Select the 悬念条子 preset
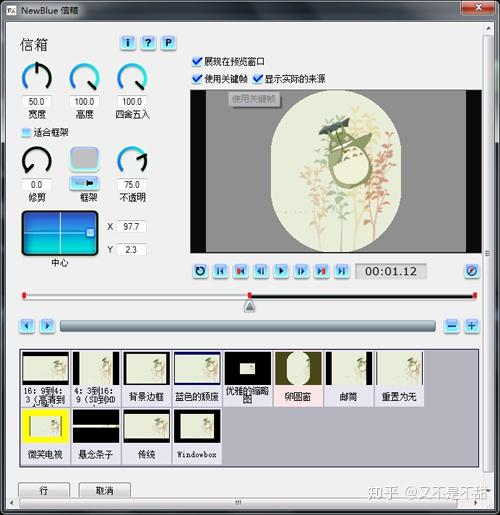 pyautogui.click(x=96, y=436)
